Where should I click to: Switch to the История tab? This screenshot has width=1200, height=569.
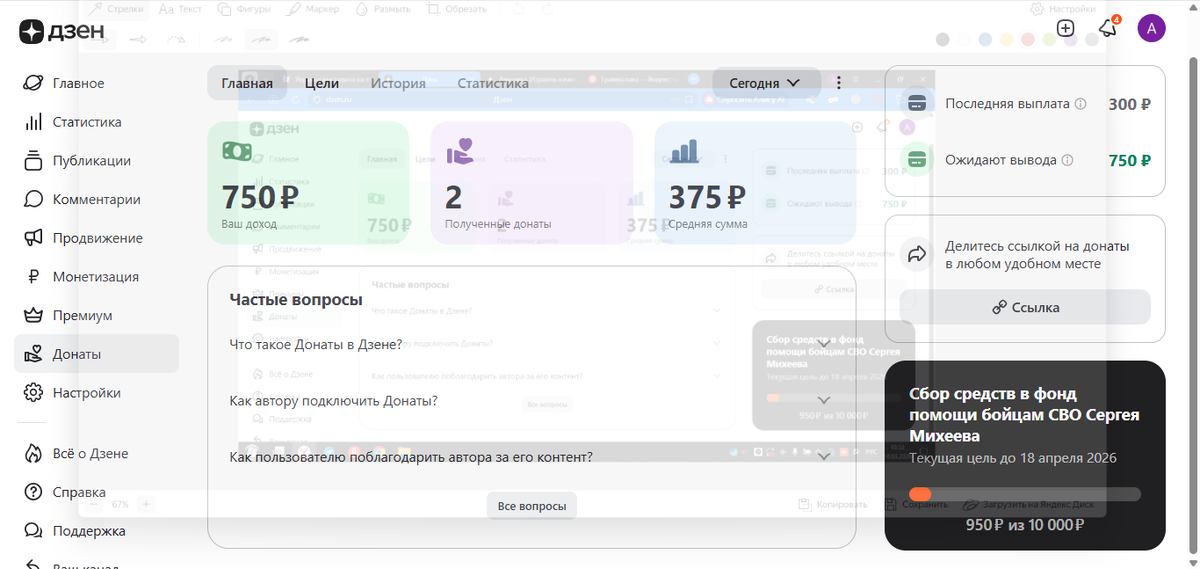click(x=398, y=83)
